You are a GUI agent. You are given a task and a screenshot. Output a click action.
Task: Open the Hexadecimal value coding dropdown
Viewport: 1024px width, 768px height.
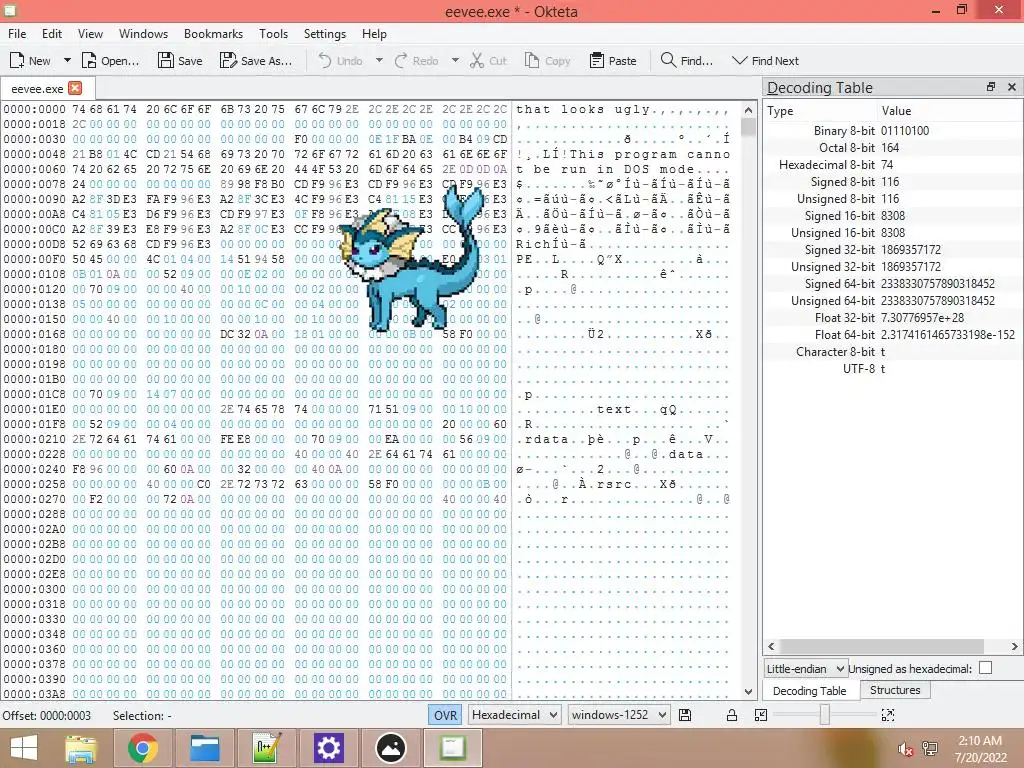(515, 715)
